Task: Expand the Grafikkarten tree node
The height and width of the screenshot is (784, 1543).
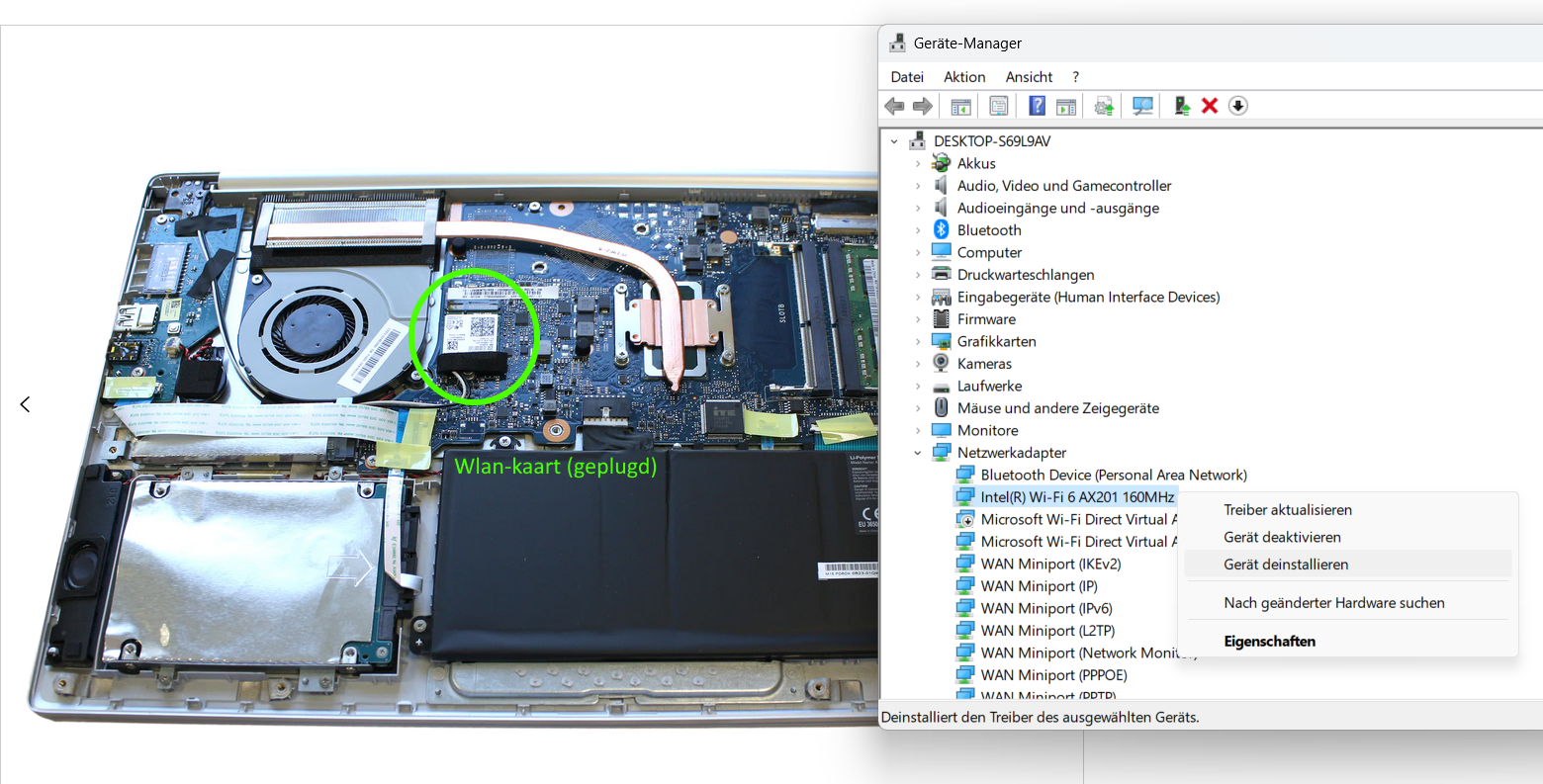Action: tap(919, 341)
